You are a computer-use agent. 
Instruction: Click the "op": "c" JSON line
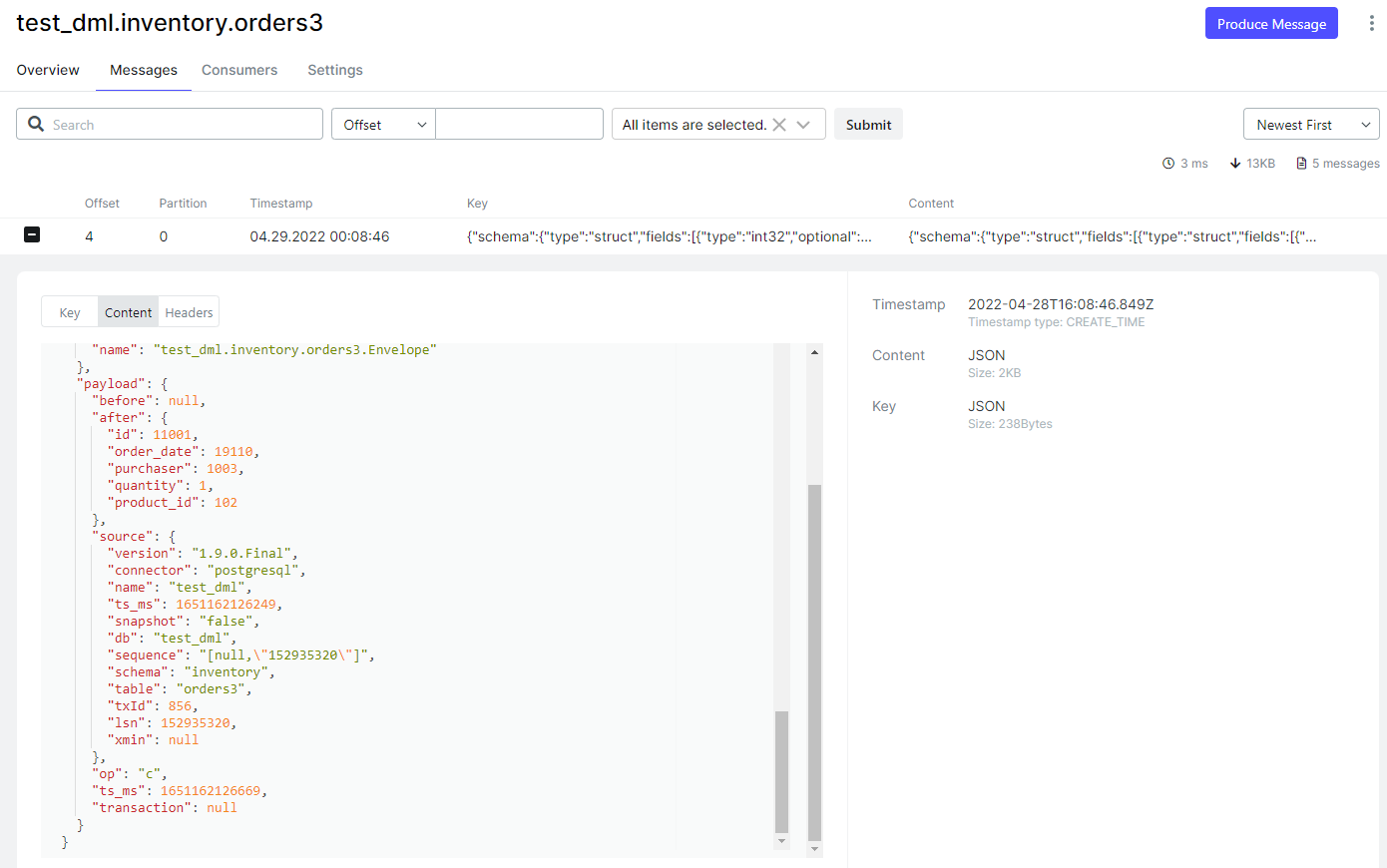click(130, 773)
